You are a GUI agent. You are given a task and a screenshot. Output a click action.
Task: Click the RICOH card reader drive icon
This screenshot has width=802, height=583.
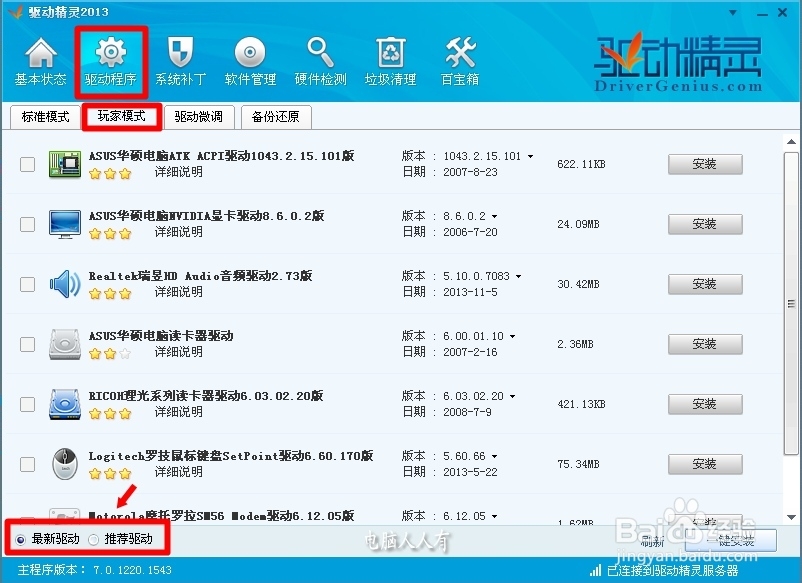[x=65, y=404]
